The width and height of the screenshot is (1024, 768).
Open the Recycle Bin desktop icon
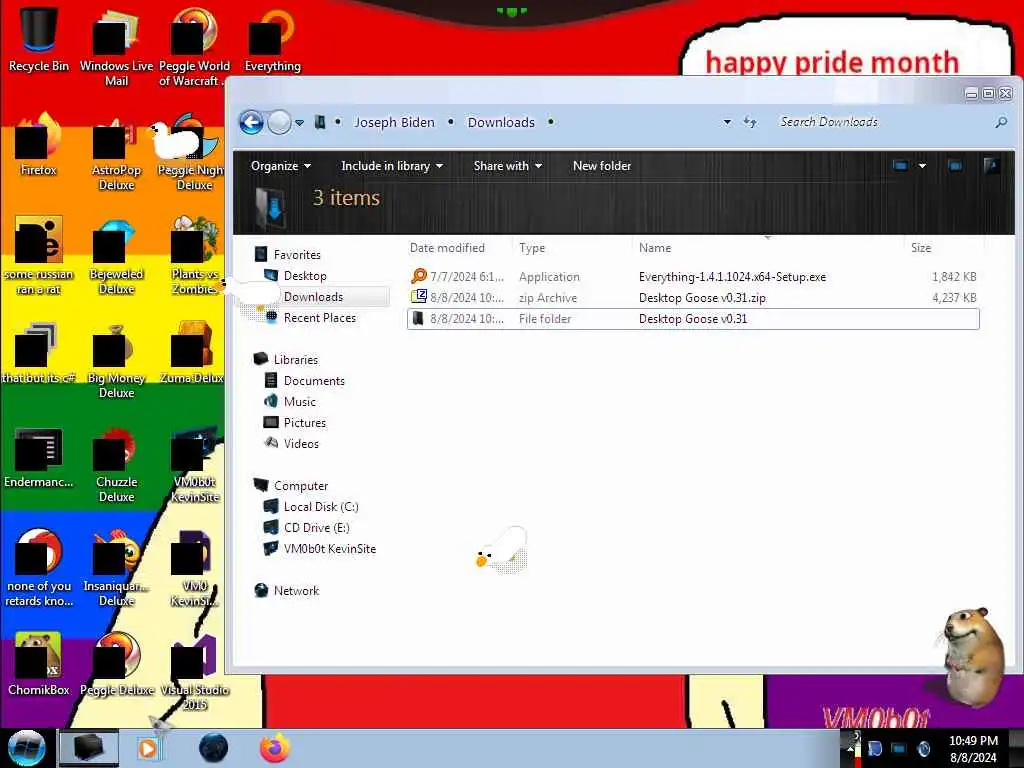(x=38, y=39)
